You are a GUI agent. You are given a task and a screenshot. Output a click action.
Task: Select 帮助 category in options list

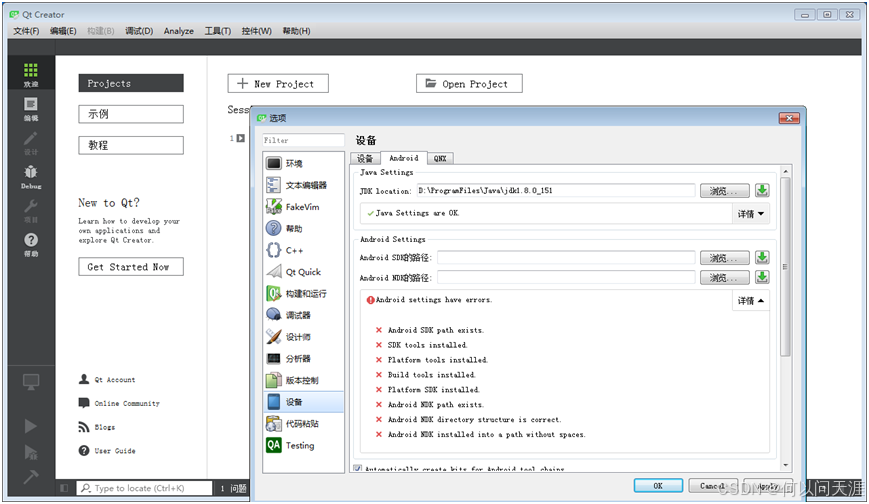[x=303, y=228]
